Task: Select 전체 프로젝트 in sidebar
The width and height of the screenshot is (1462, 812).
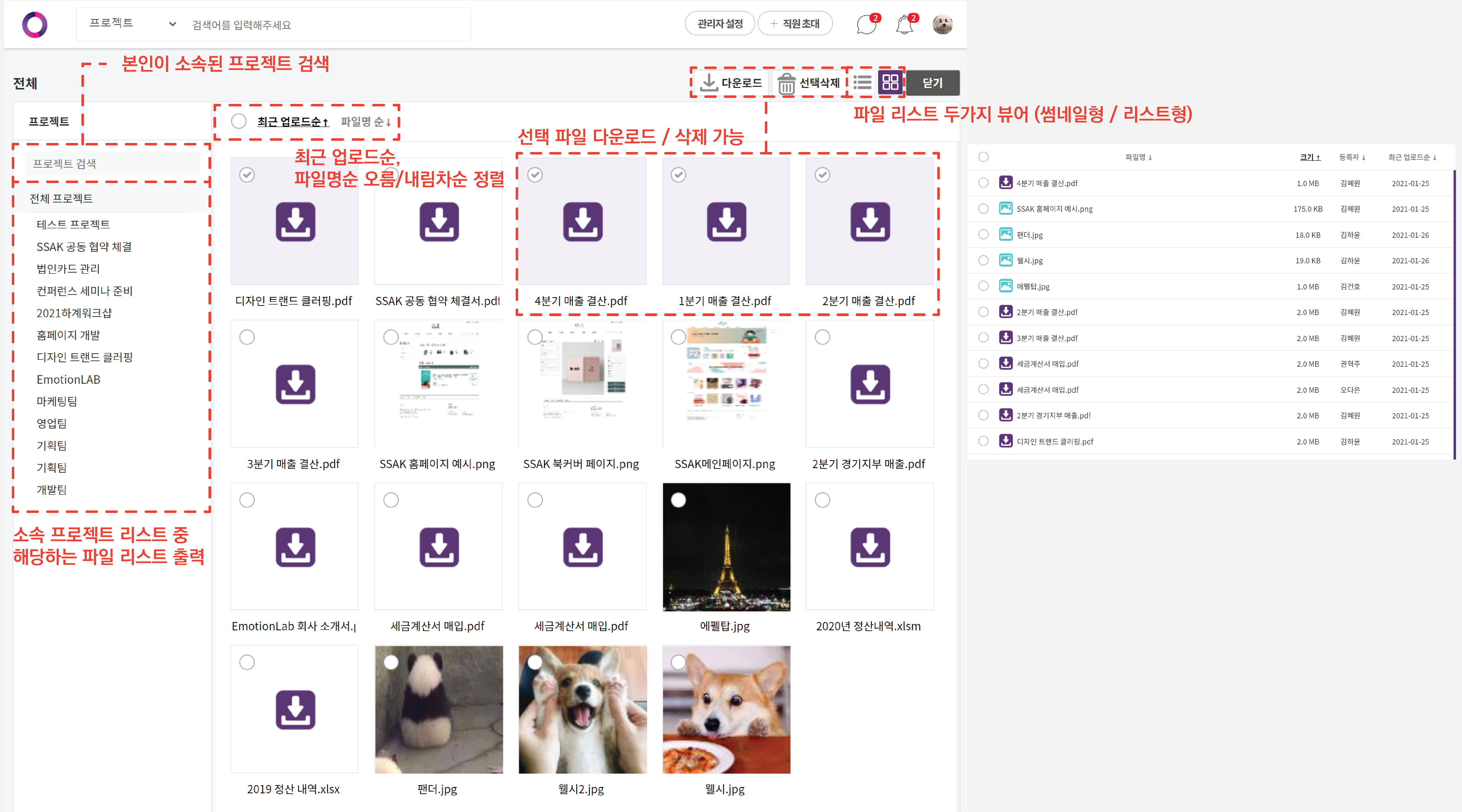Action: pos(61,199)
